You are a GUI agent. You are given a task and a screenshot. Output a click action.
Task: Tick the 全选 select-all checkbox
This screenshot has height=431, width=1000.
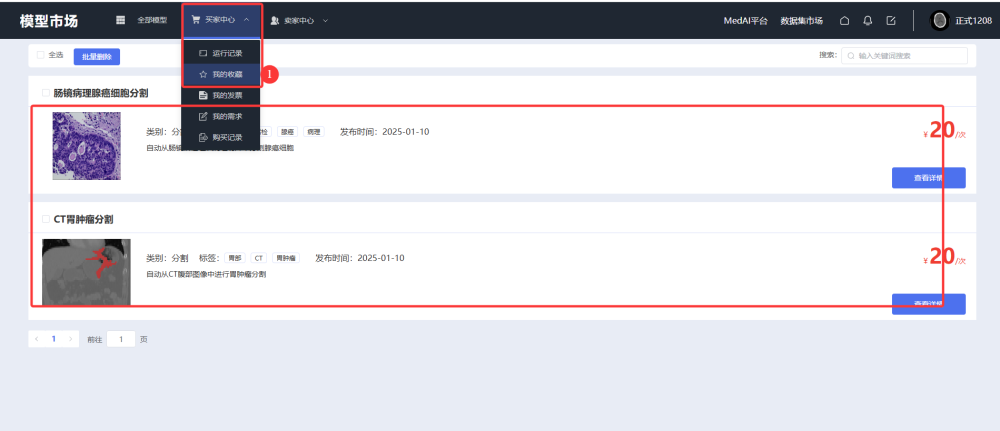tap(41, 55)
